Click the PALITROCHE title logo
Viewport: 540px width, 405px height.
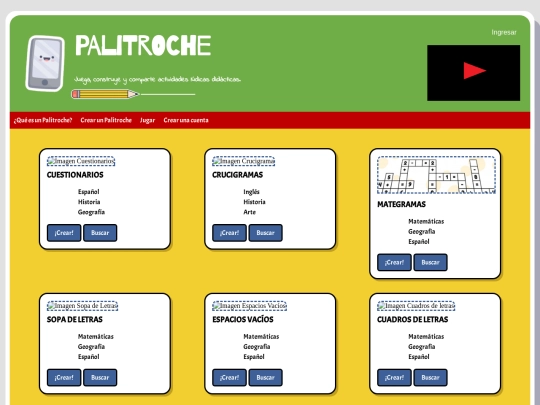(x=143, y=45)
